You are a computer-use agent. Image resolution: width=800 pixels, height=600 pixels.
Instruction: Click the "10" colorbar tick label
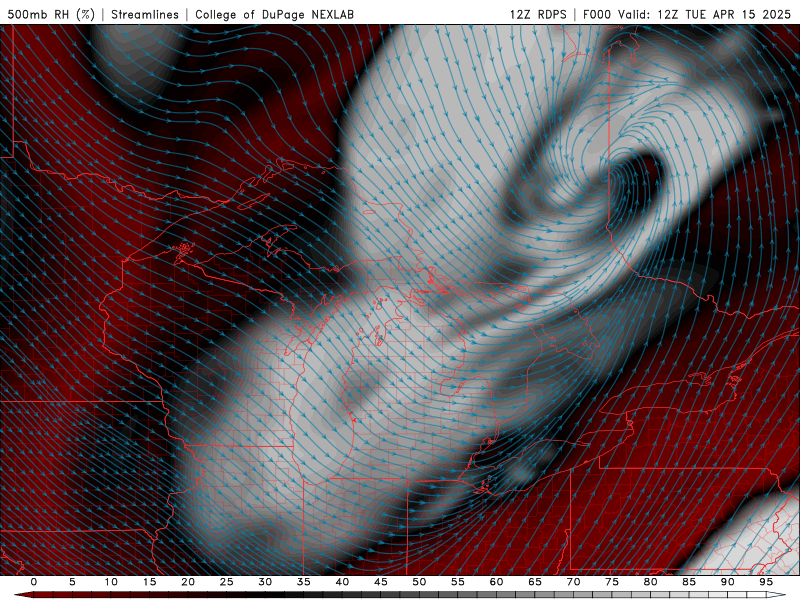pos(111,582)
